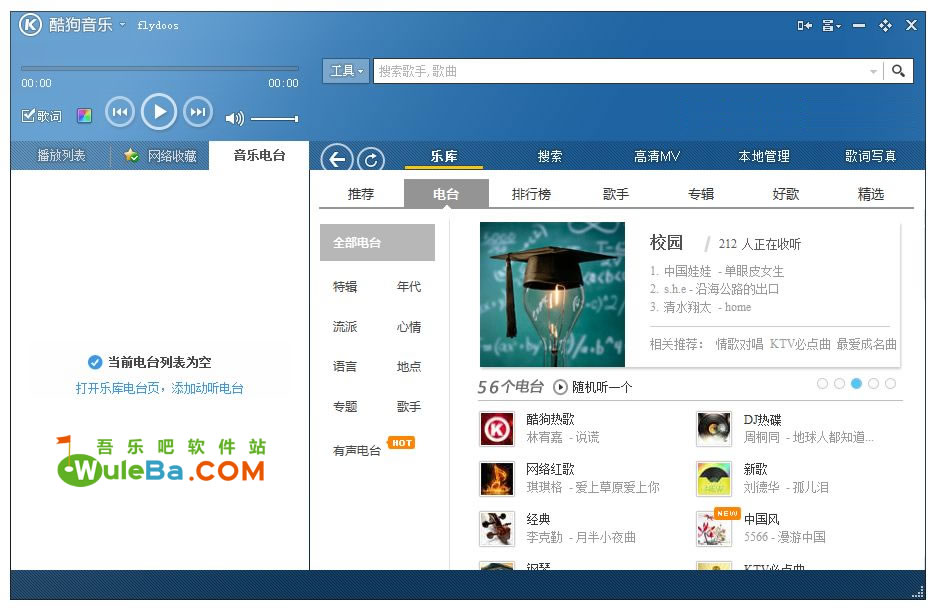Viewport: 935px width, 615px height.
Task: Choose the 心情 radio category
Action: pos(409,326)
